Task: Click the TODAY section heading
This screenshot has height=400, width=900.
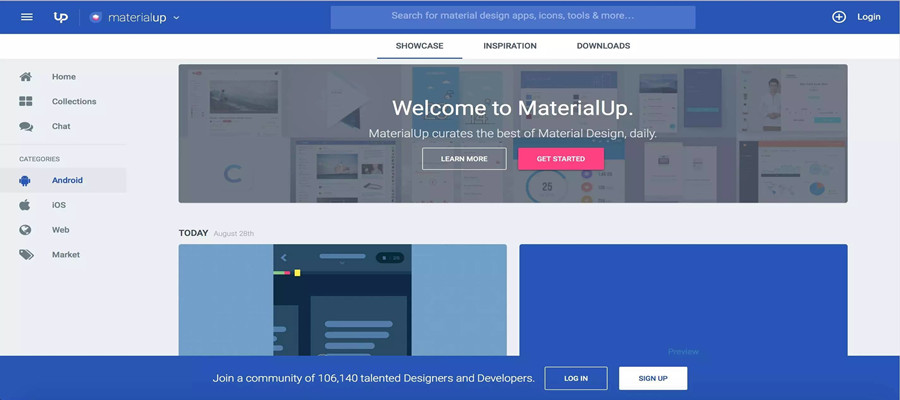Action: (193, 233)
